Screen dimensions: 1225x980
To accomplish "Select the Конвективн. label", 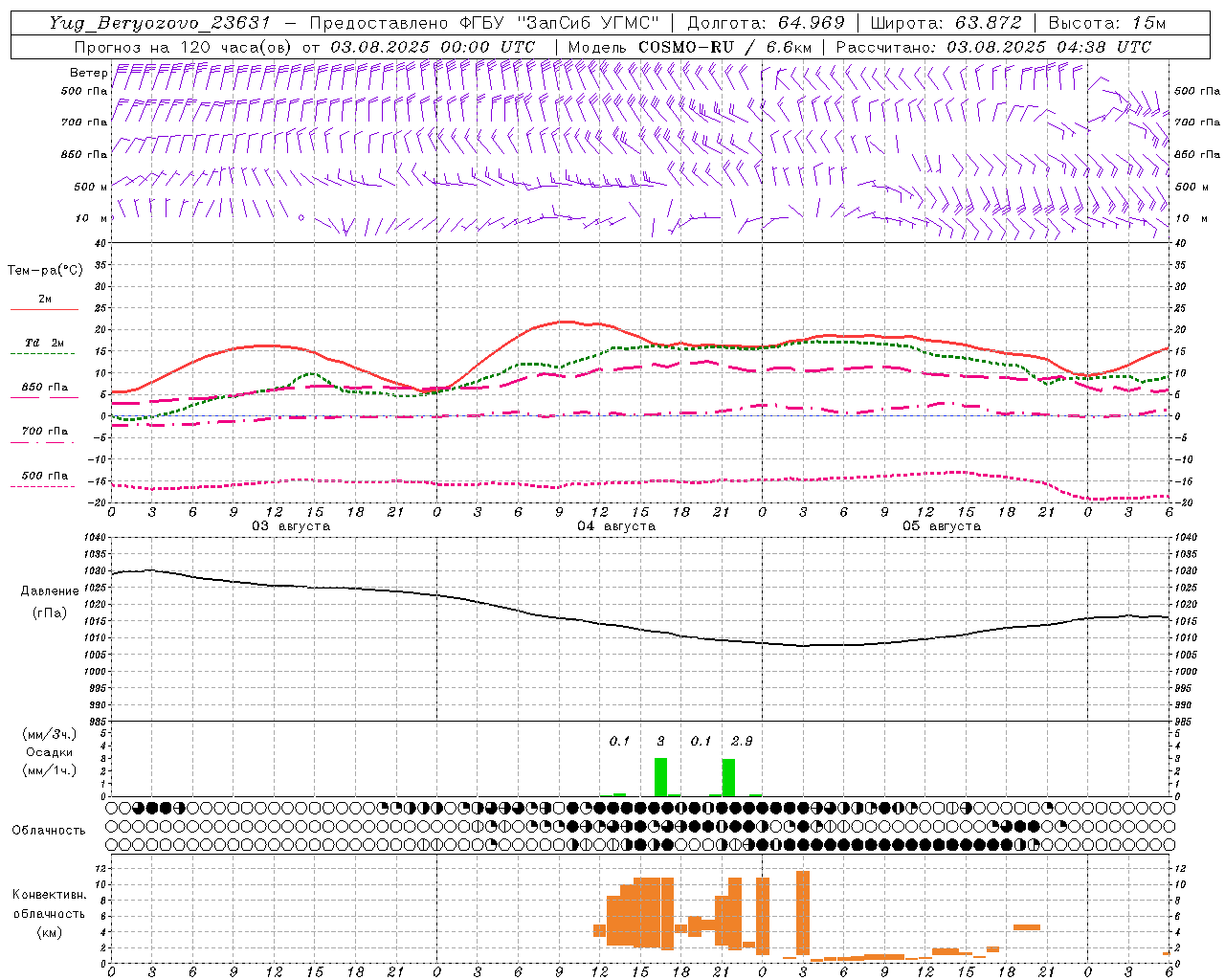I will point(49,896).
